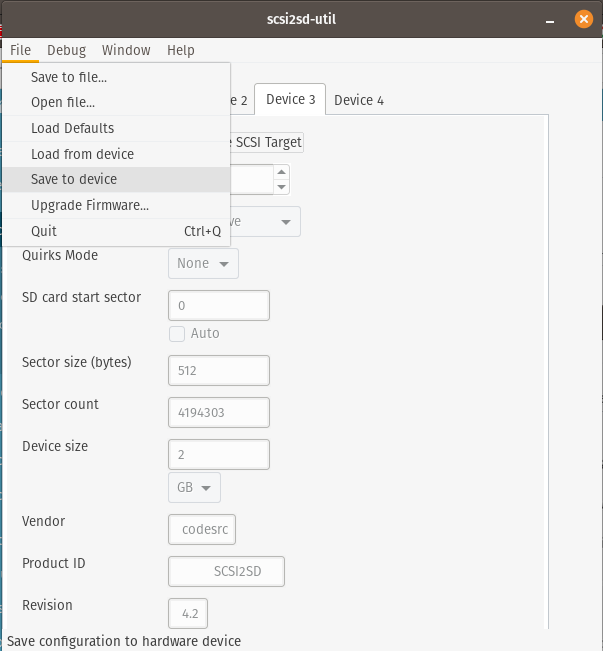The image size is (603, 651).
Task: Open the partially hidden device type dropdown
Action: tap(265, 222)
